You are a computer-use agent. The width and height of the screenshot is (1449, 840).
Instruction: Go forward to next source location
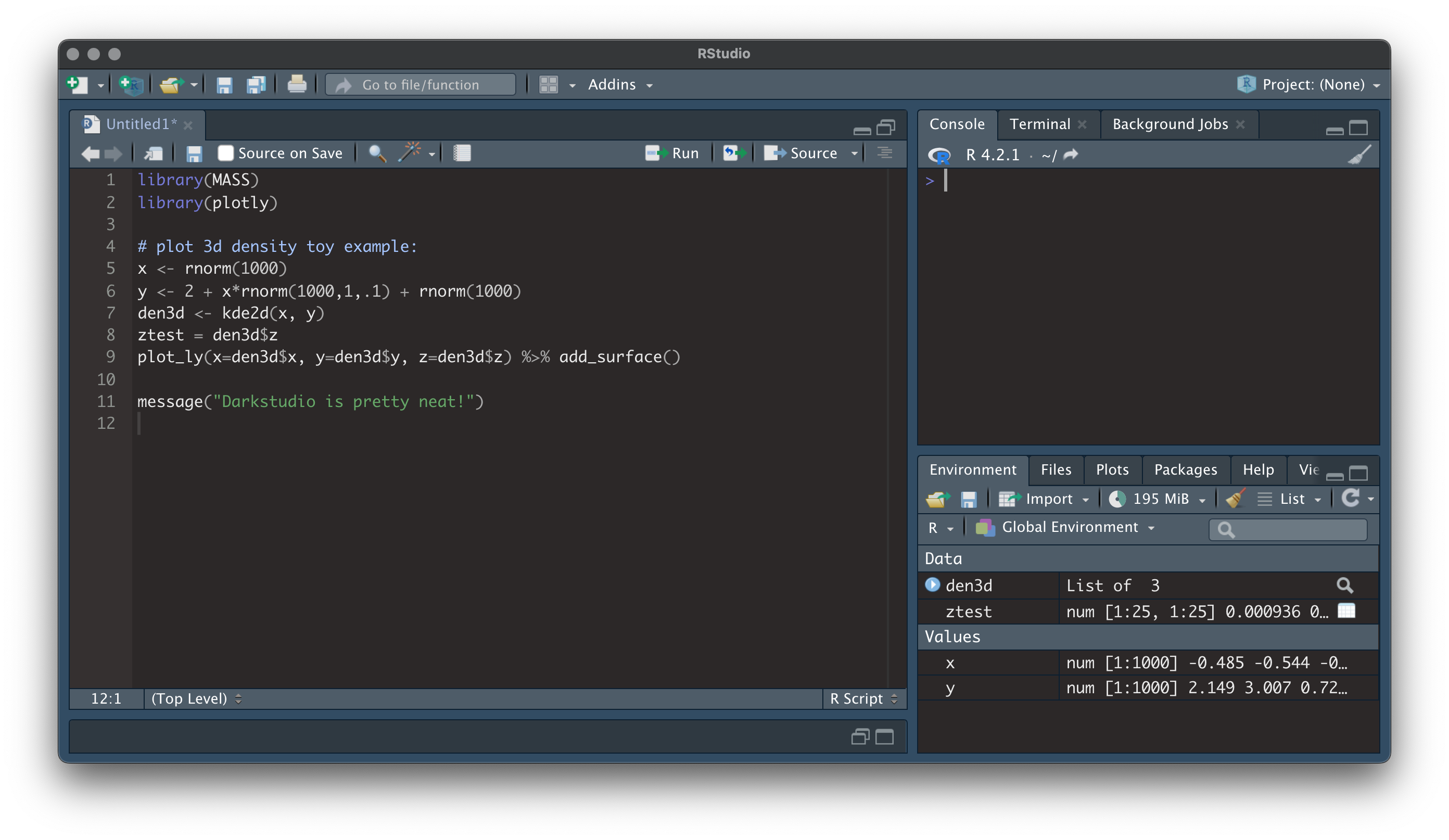pyautogui.click(x=113, y=154)
